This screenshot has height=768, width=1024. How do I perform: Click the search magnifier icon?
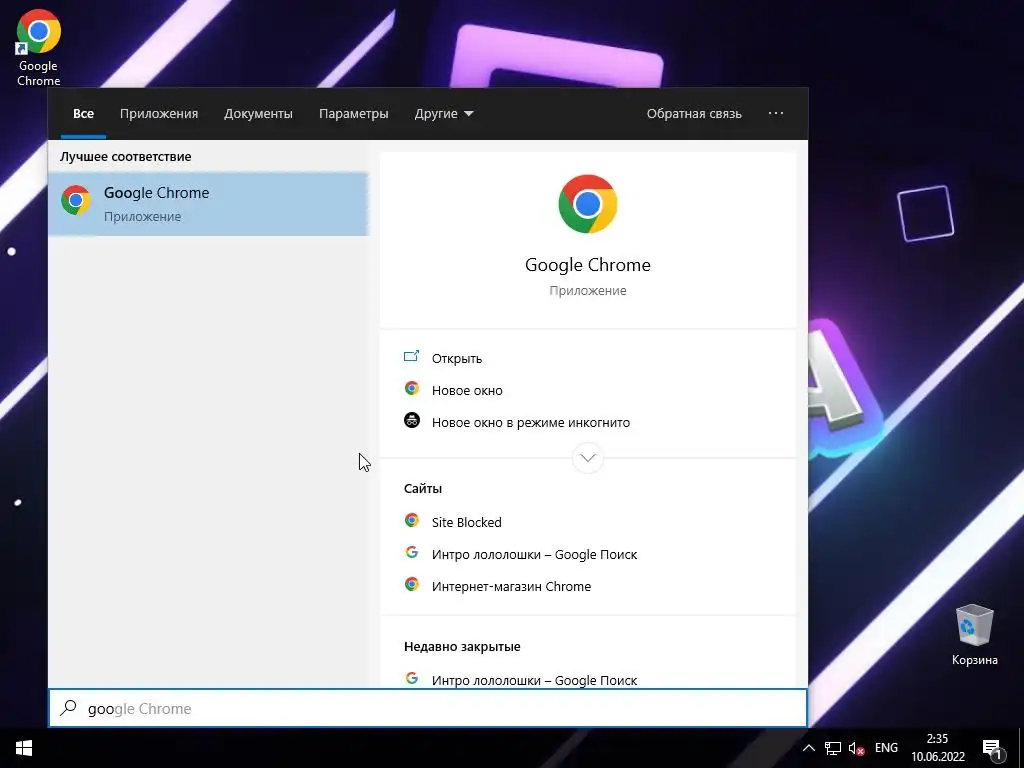tap(69, 708)
